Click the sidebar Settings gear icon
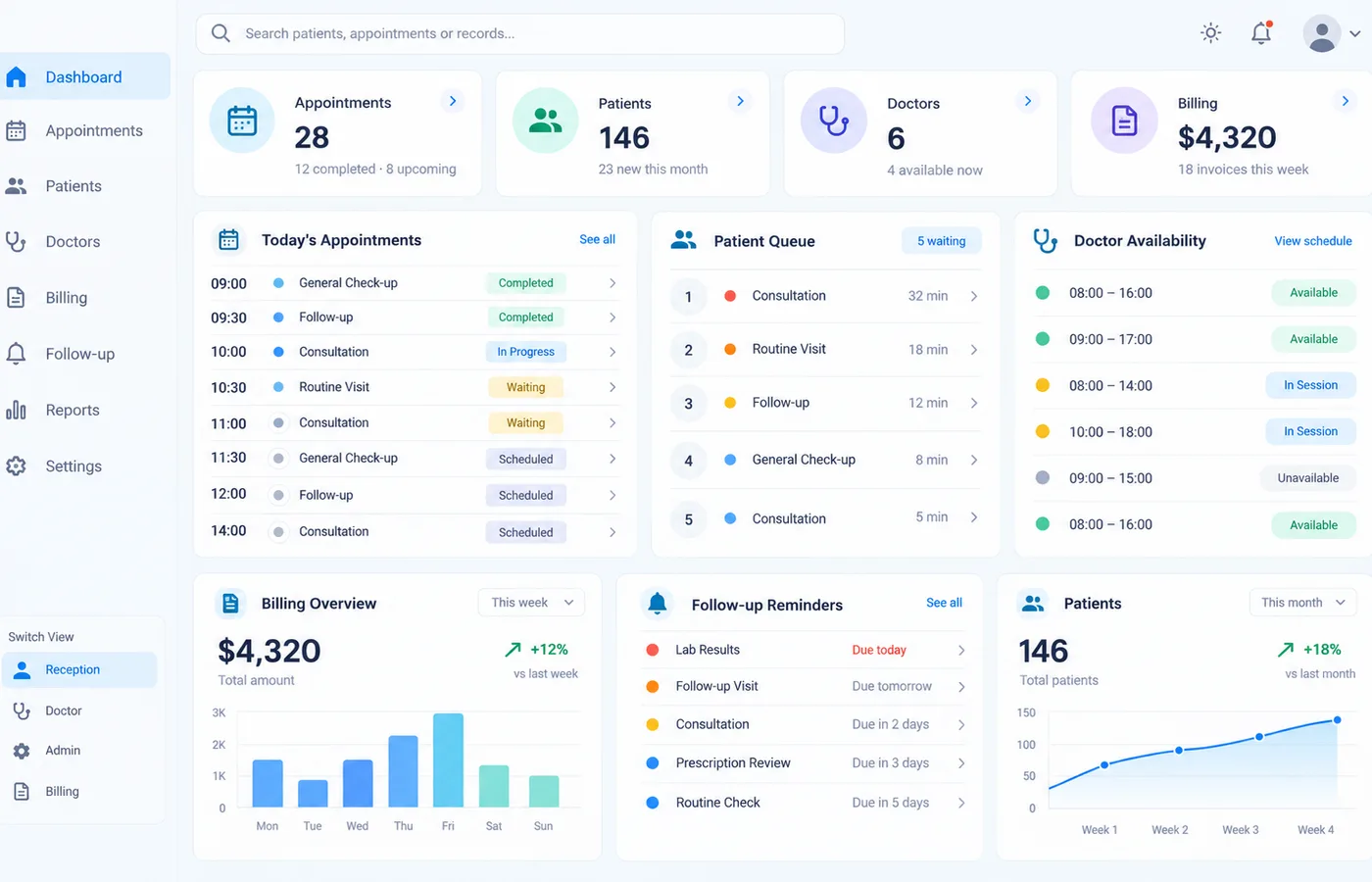 16,466
